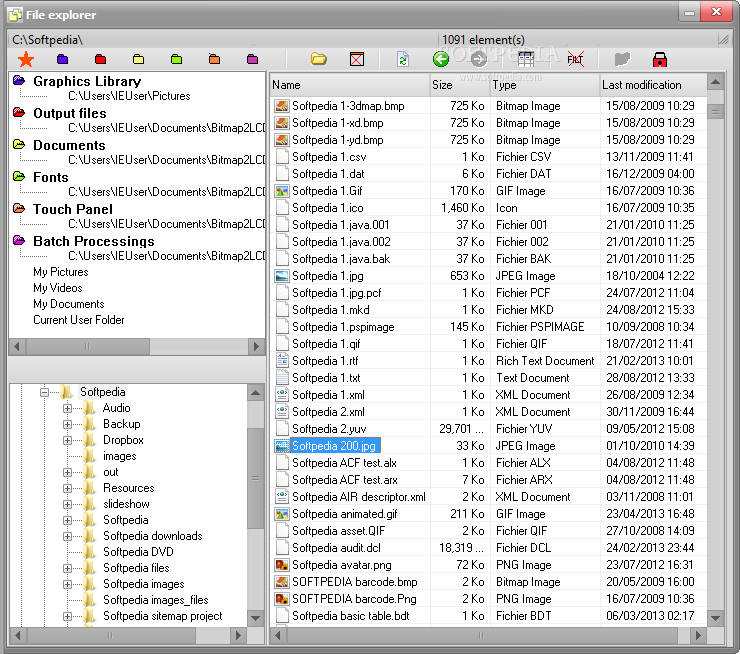Collapse the Softpedia root tree node
Screen dimensions: 740x654
(44, 392)
